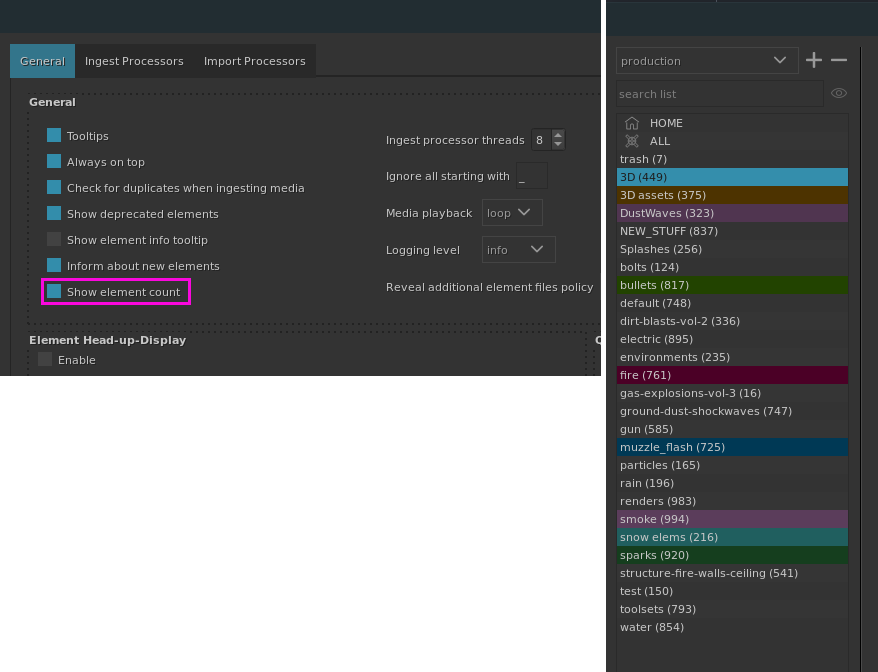Screen dimensions: 878x672
Task: Increase Ingest processor threads with up arrow
Action: pyautogui.click(x=558, y=135)
